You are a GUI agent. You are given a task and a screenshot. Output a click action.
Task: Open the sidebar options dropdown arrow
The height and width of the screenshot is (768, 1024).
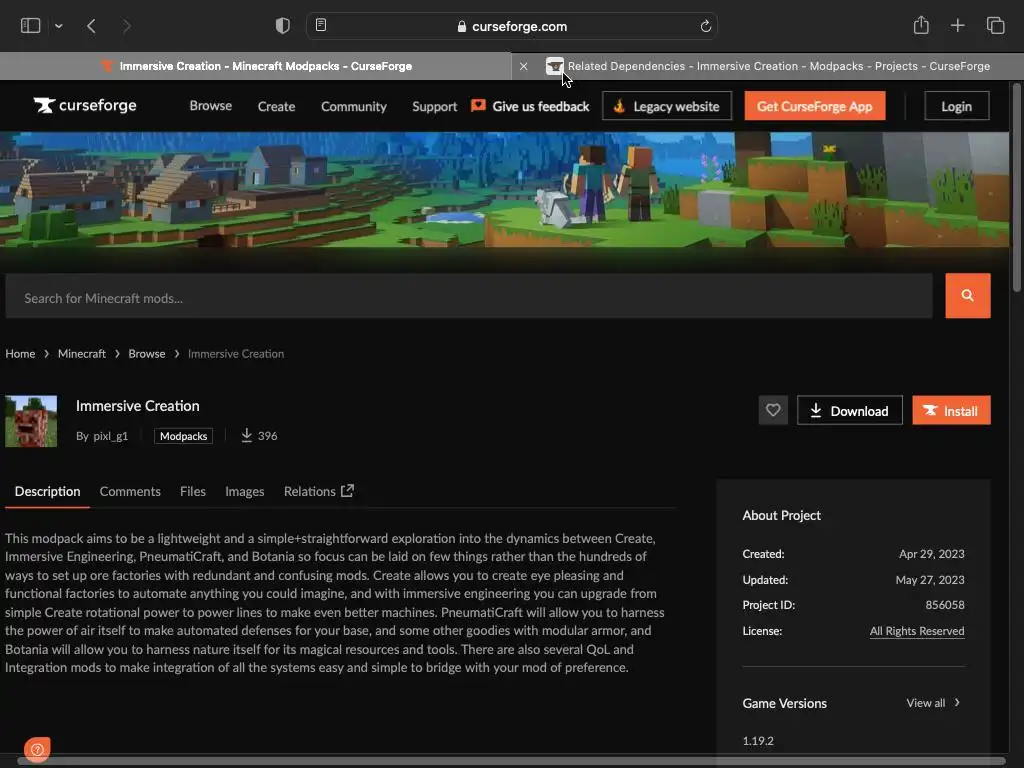59,26
